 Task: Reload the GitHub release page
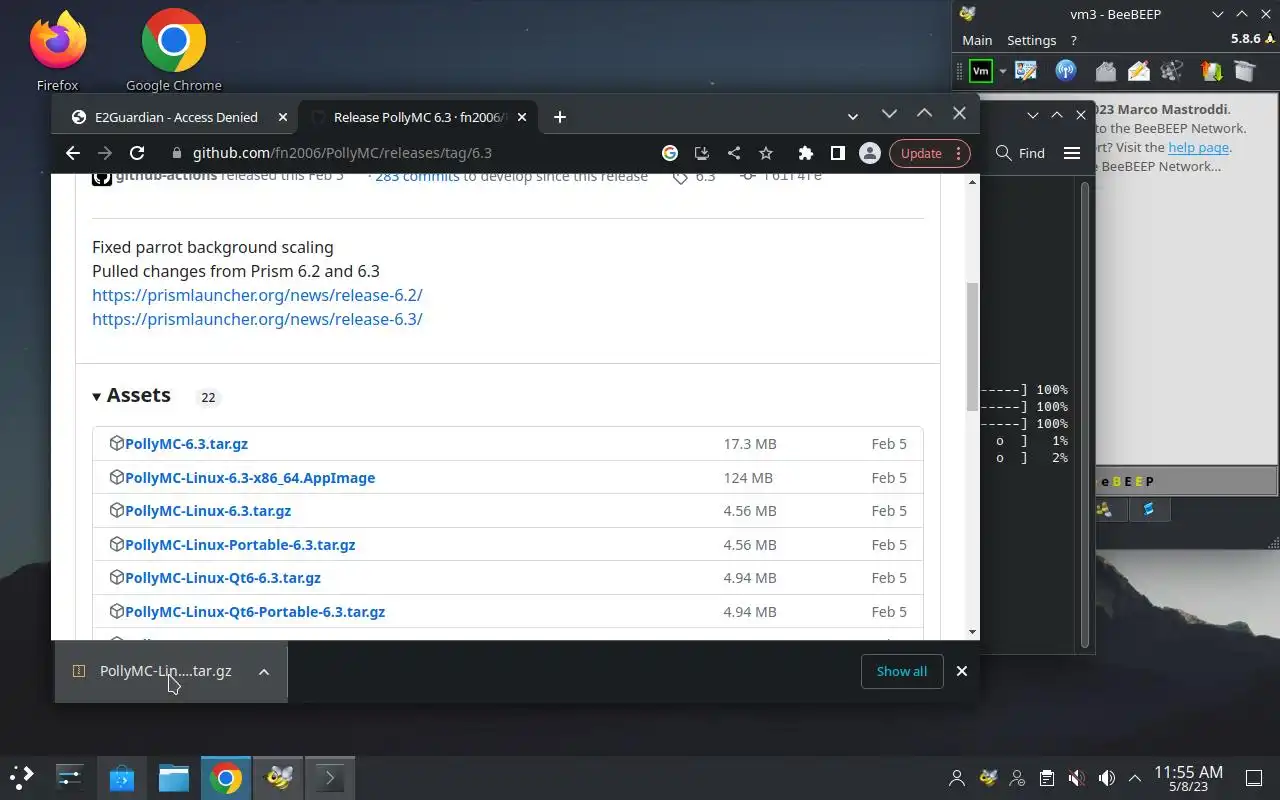pos(137,153)
